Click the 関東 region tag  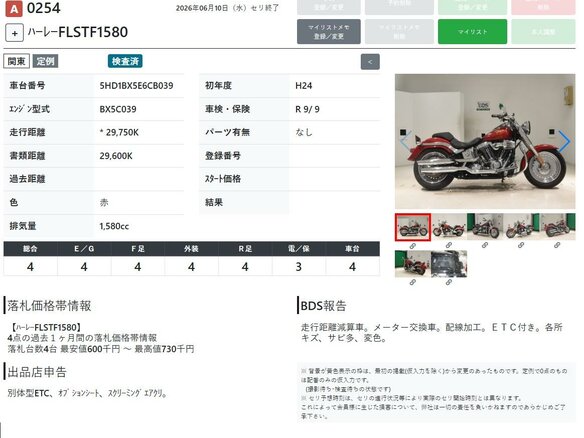16,61
